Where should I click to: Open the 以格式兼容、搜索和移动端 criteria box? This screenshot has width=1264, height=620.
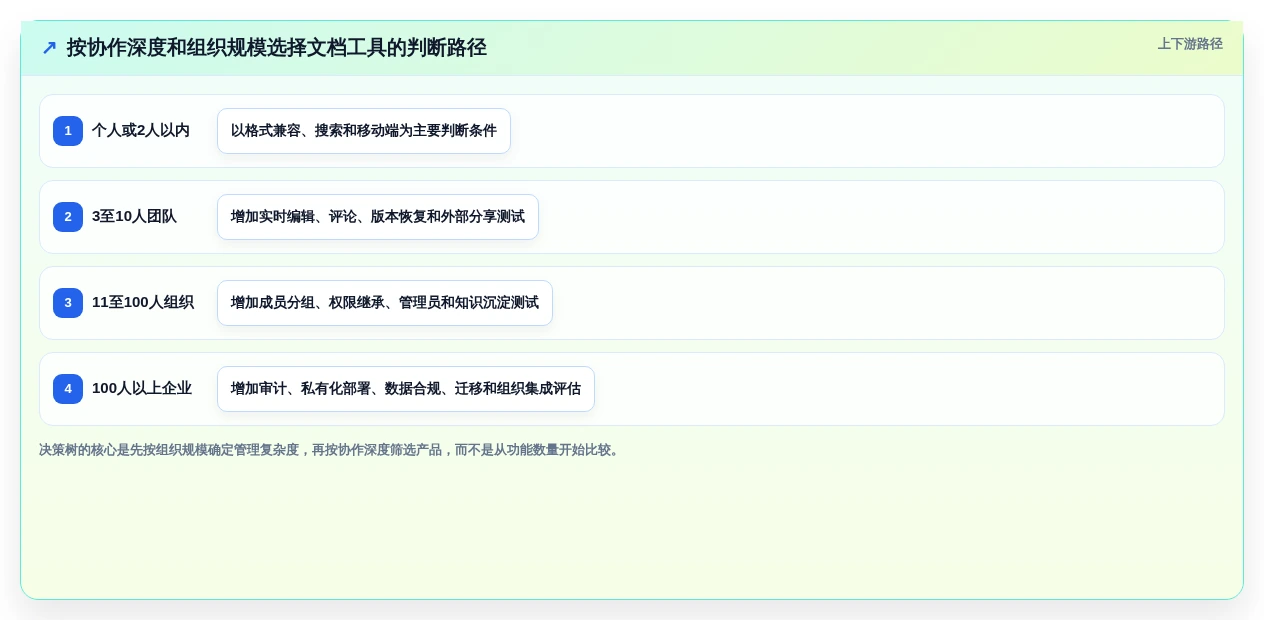(364, 131)
